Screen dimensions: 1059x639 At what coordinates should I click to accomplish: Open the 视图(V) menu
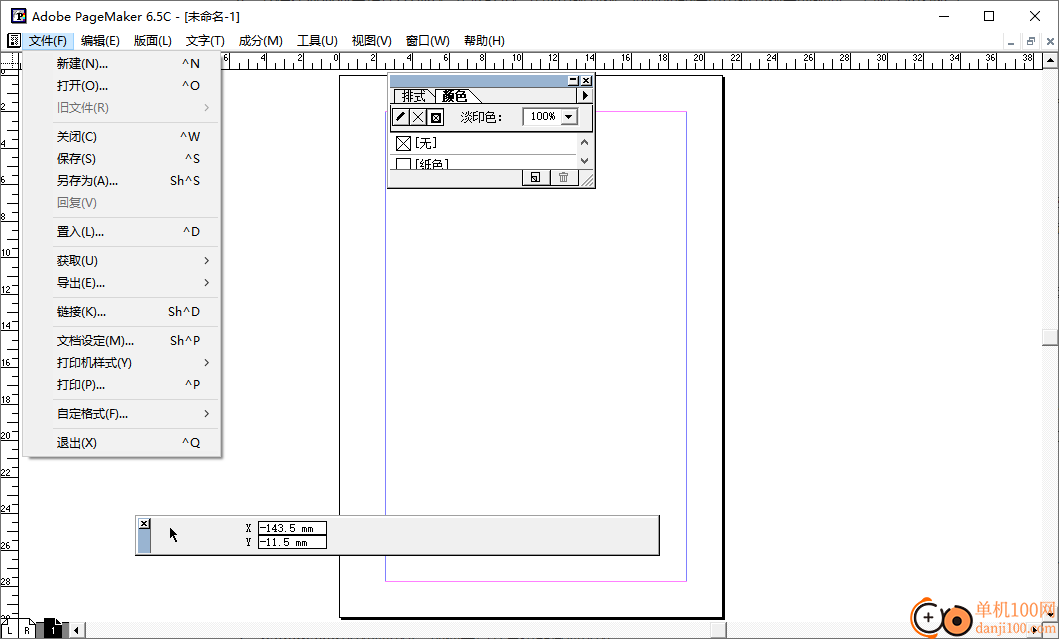[x=371, y=41]
